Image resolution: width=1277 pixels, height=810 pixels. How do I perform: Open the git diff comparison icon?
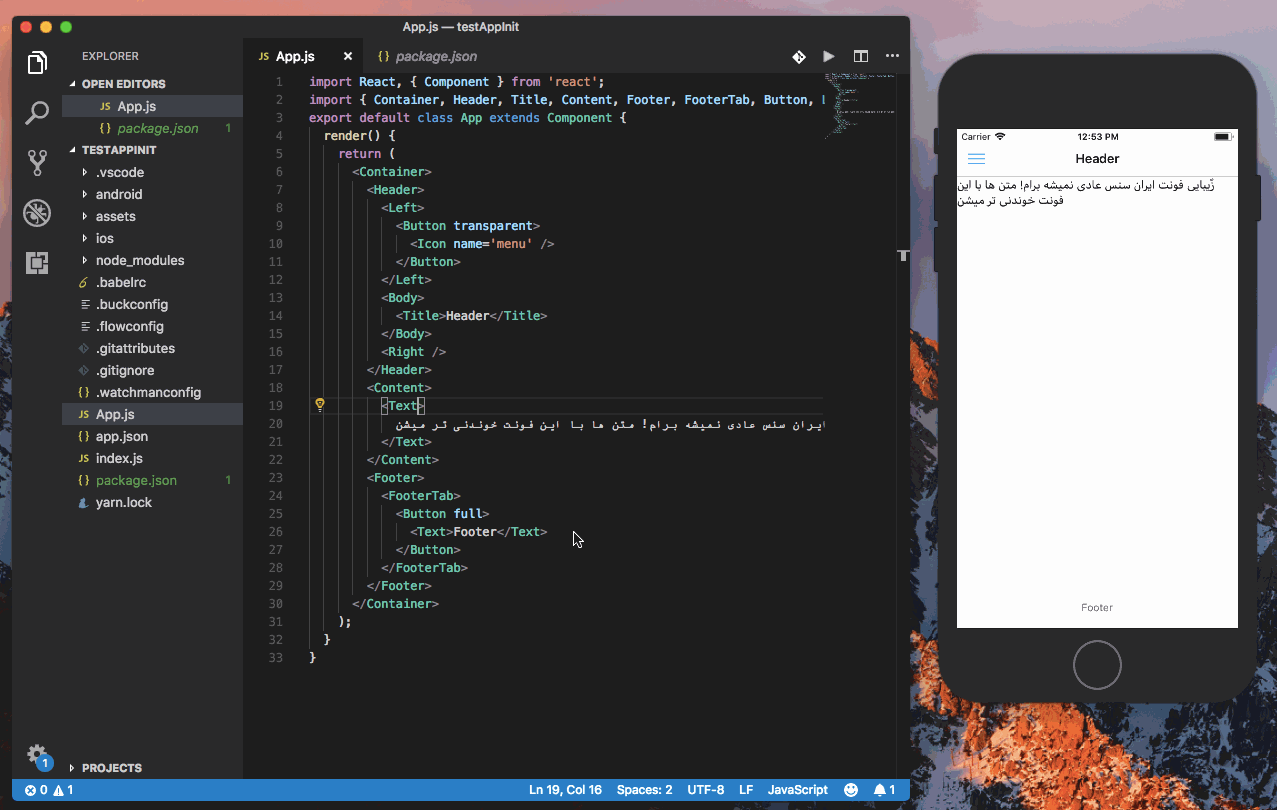tap(798, 57)
